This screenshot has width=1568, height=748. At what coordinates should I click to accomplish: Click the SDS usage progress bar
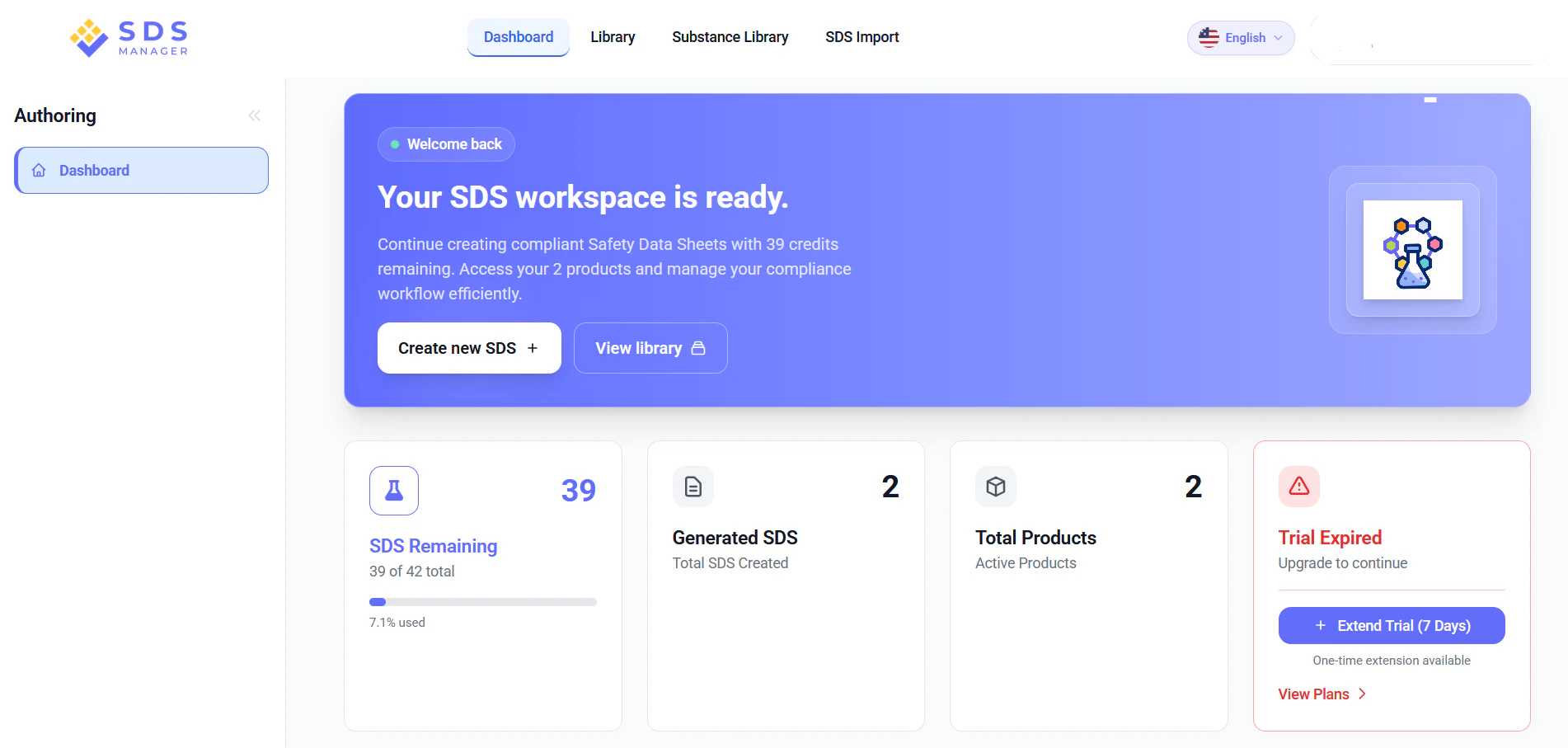[482, 601]
